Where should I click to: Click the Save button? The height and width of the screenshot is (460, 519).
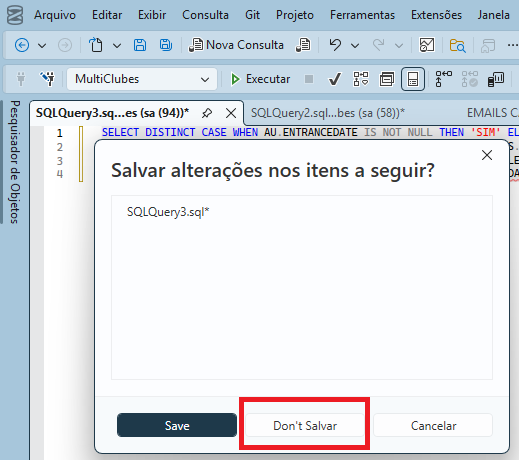(x=177, y=425)
